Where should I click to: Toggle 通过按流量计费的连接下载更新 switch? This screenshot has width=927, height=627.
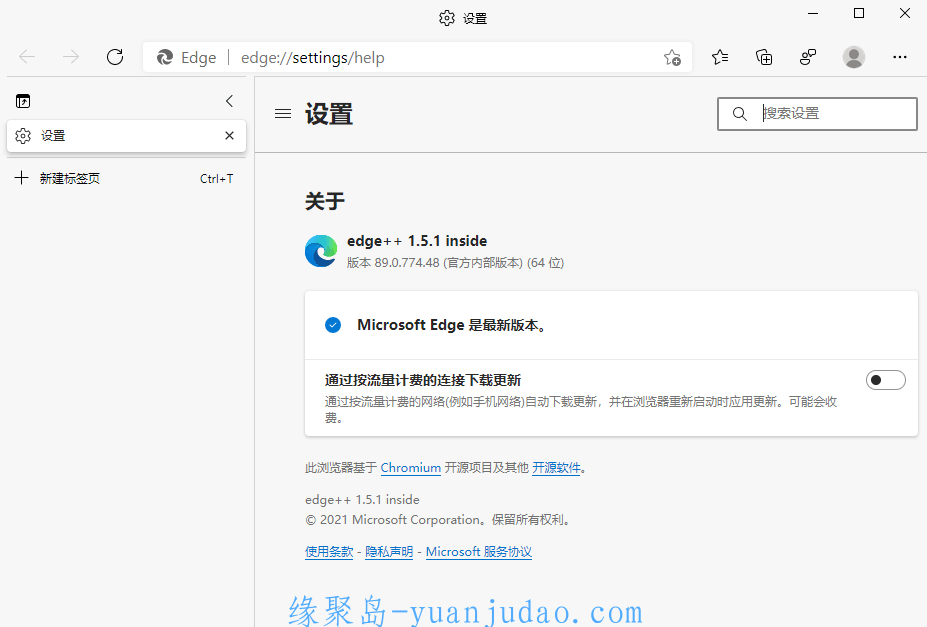tap(886, 380)
